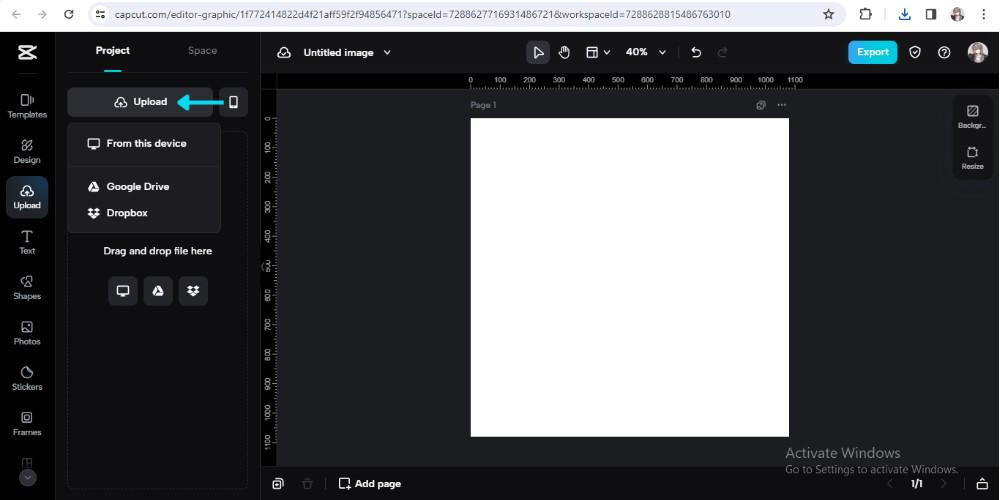Select the pointer selection tool
1000x500 pixels.
pyautogui.click(x=538, y=52)
